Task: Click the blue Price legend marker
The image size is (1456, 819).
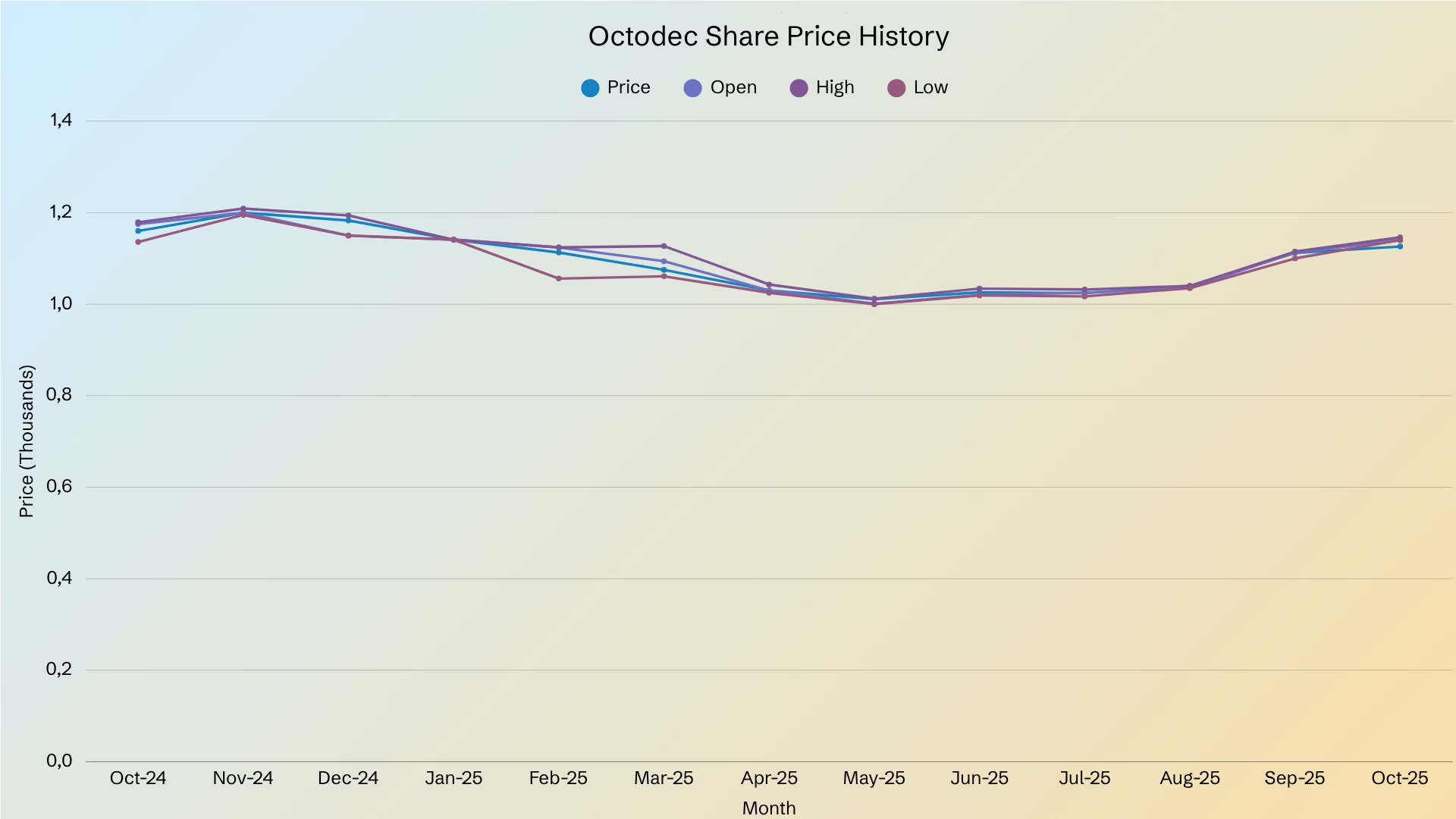Action: tap(590, 88)
